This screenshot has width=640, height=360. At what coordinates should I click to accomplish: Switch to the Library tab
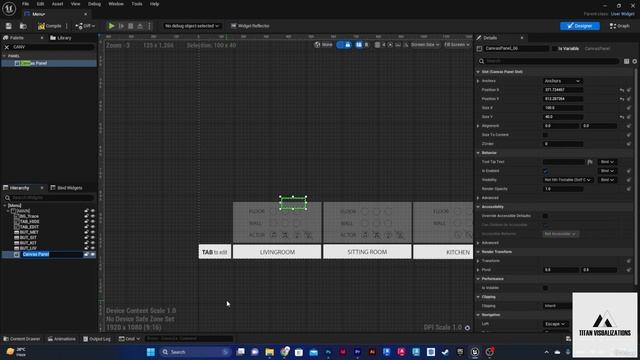pyautogui.click(x=61, y=38)
